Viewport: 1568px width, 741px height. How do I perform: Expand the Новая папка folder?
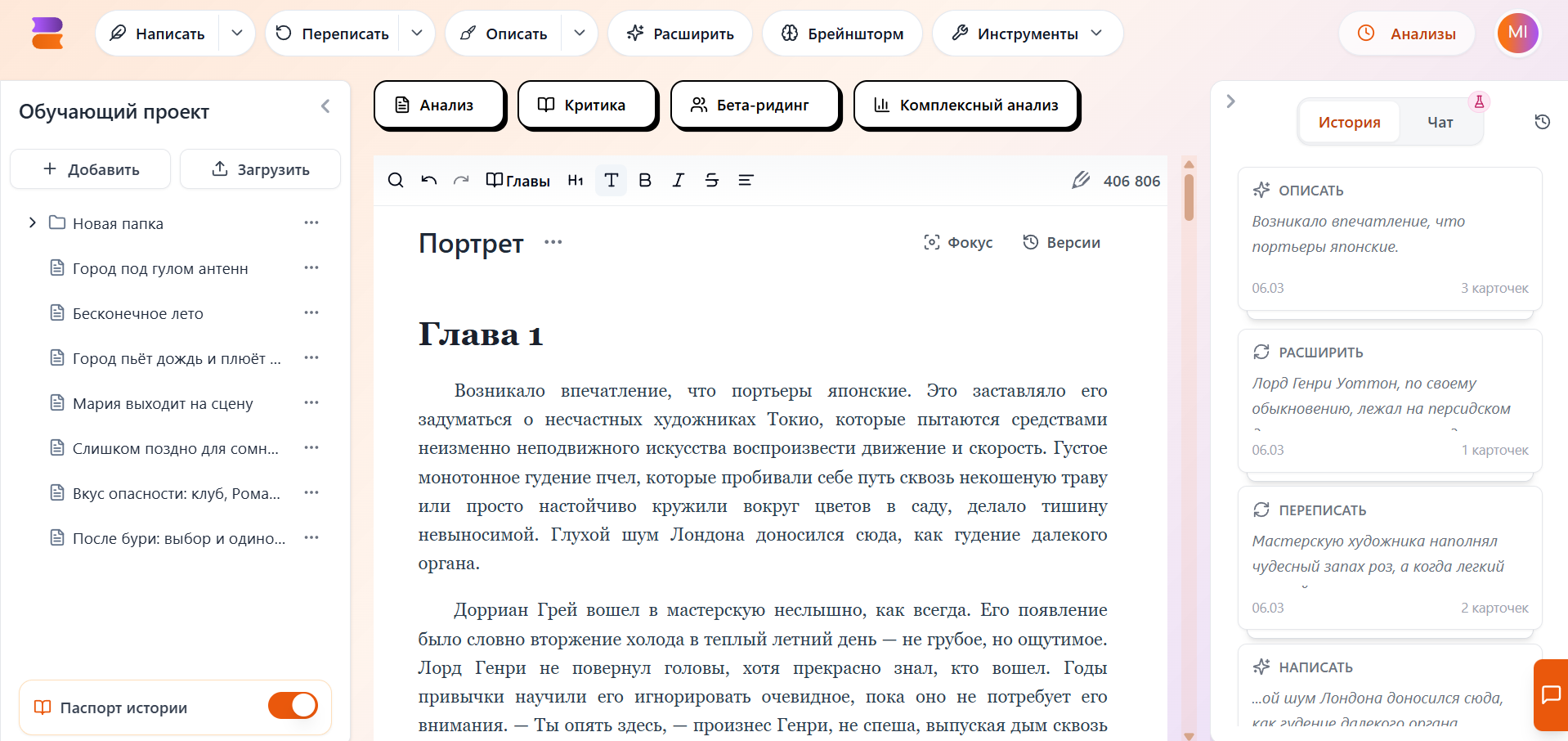[33, 222]
